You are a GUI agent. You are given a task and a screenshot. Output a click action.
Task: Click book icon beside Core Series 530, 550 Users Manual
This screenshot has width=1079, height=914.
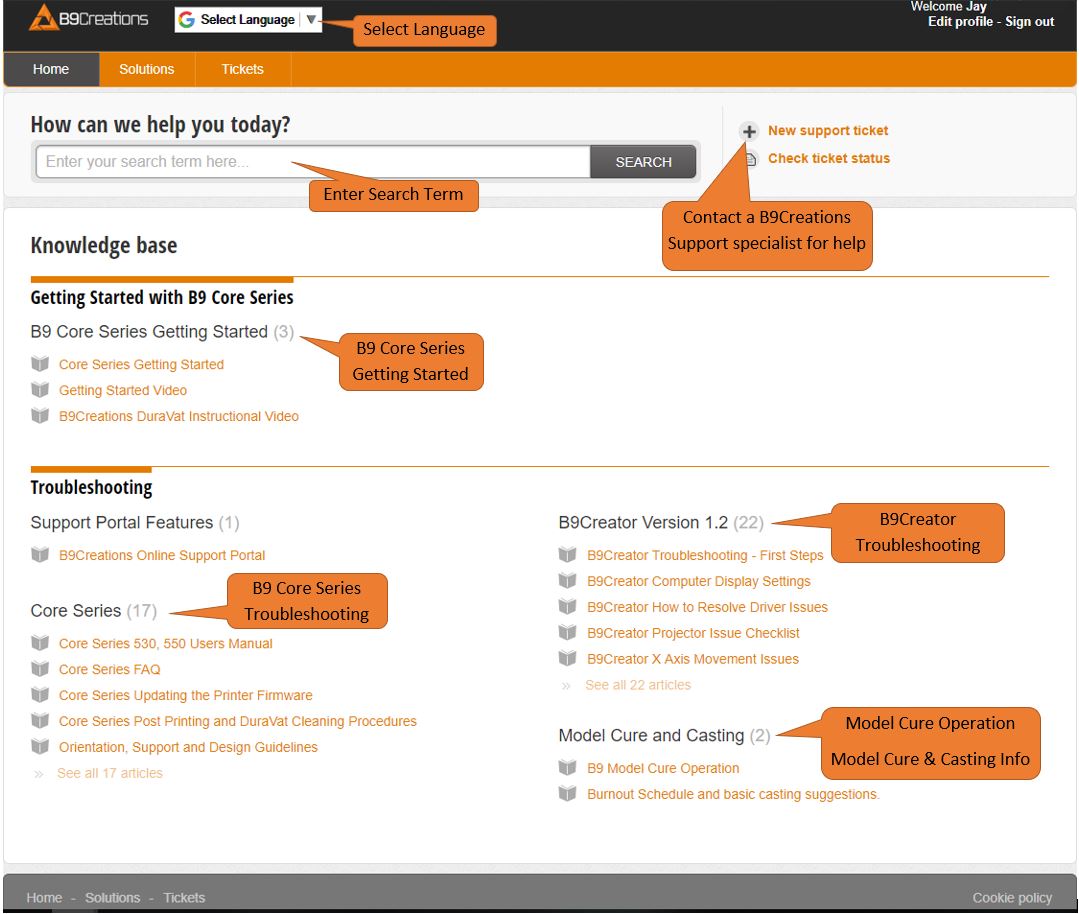[41, 643]
